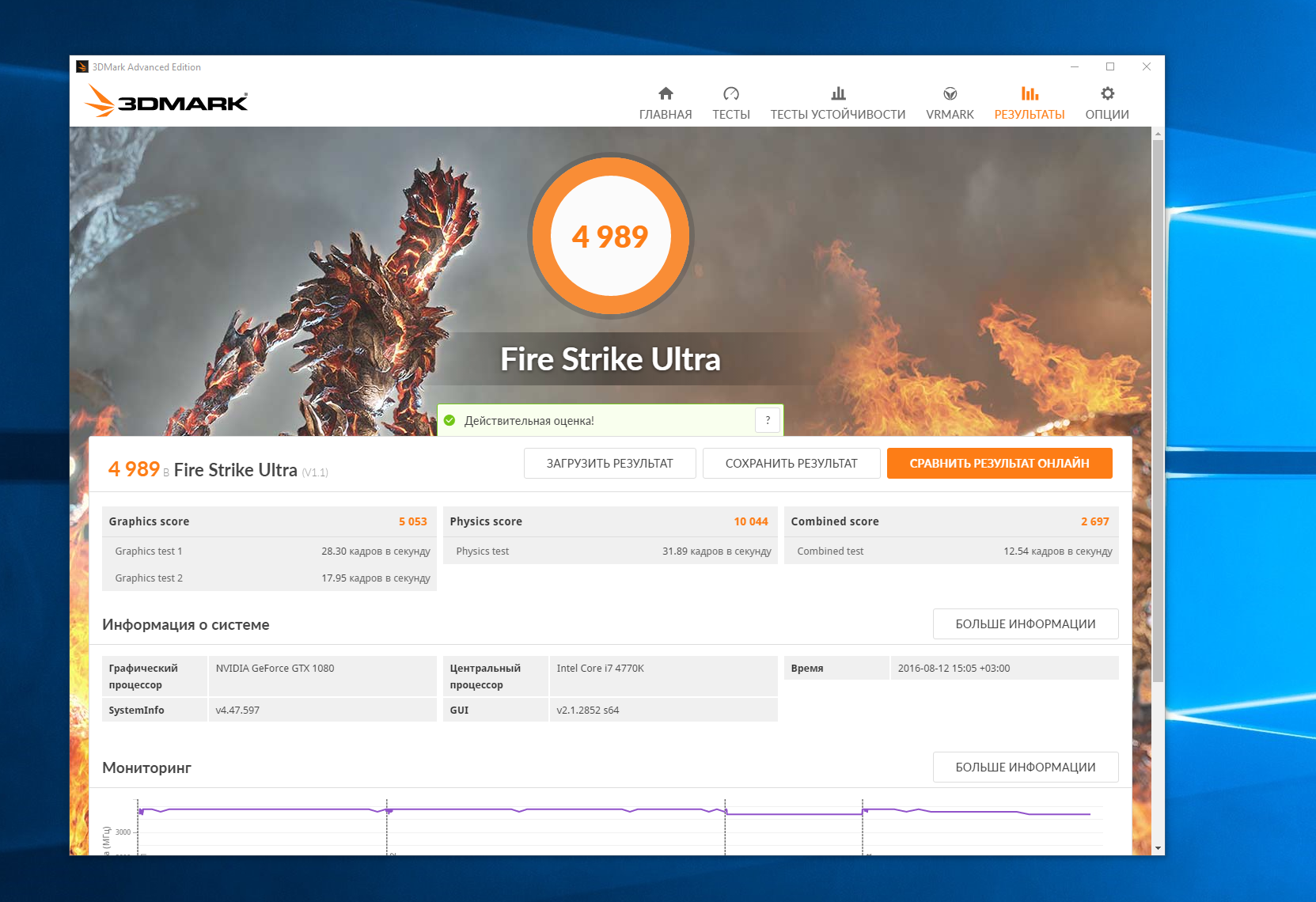1316x902 pixels.
Task: Click the Physics test row
Action: (x=610, y=551)
